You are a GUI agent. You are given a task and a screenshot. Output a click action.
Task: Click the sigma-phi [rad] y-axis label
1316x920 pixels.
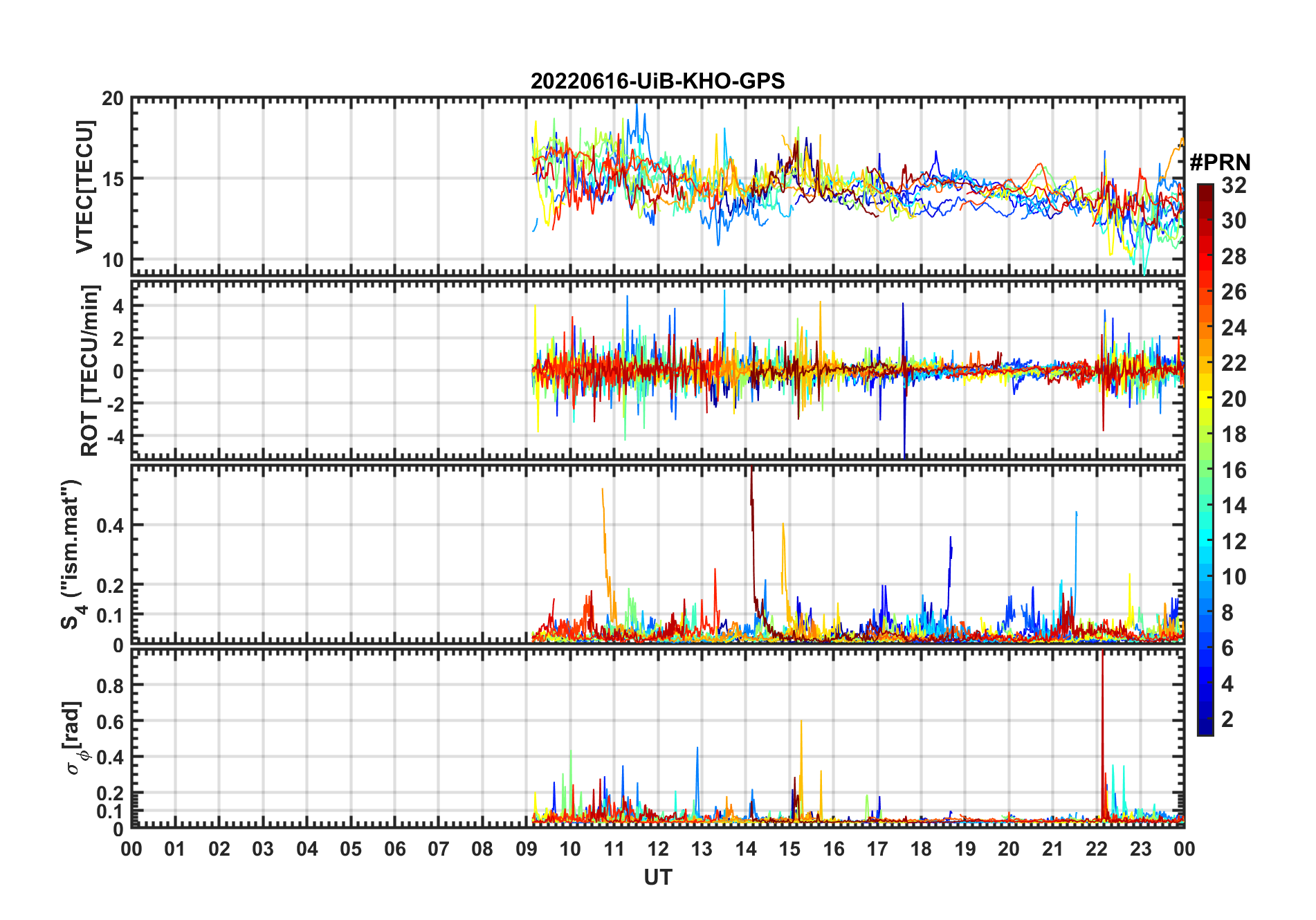point(74,737)
